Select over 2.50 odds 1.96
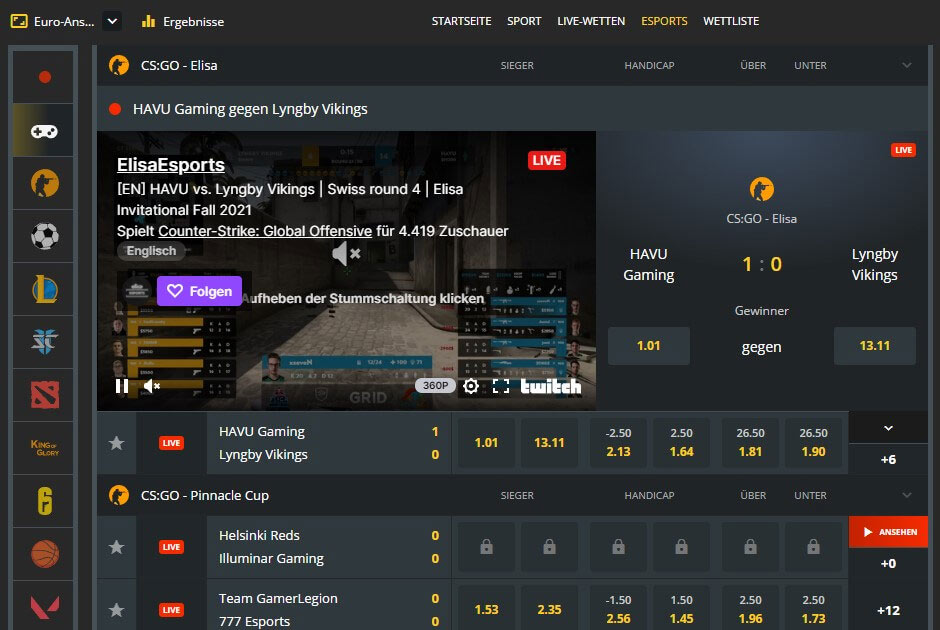The width and height of the screenshot is (940, 630). tap(750, 609)
